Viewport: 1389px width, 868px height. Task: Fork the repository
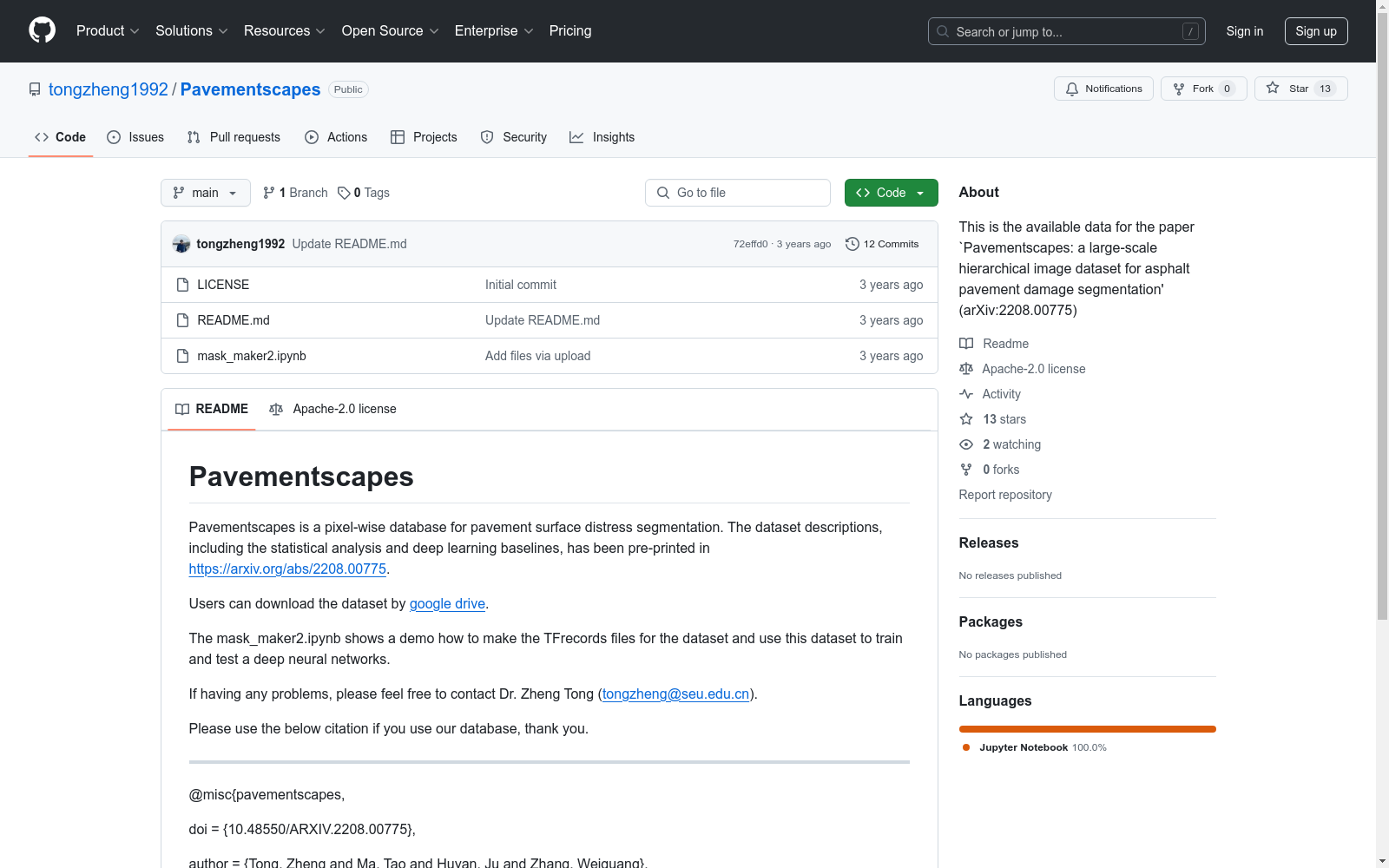point(1203,89)
